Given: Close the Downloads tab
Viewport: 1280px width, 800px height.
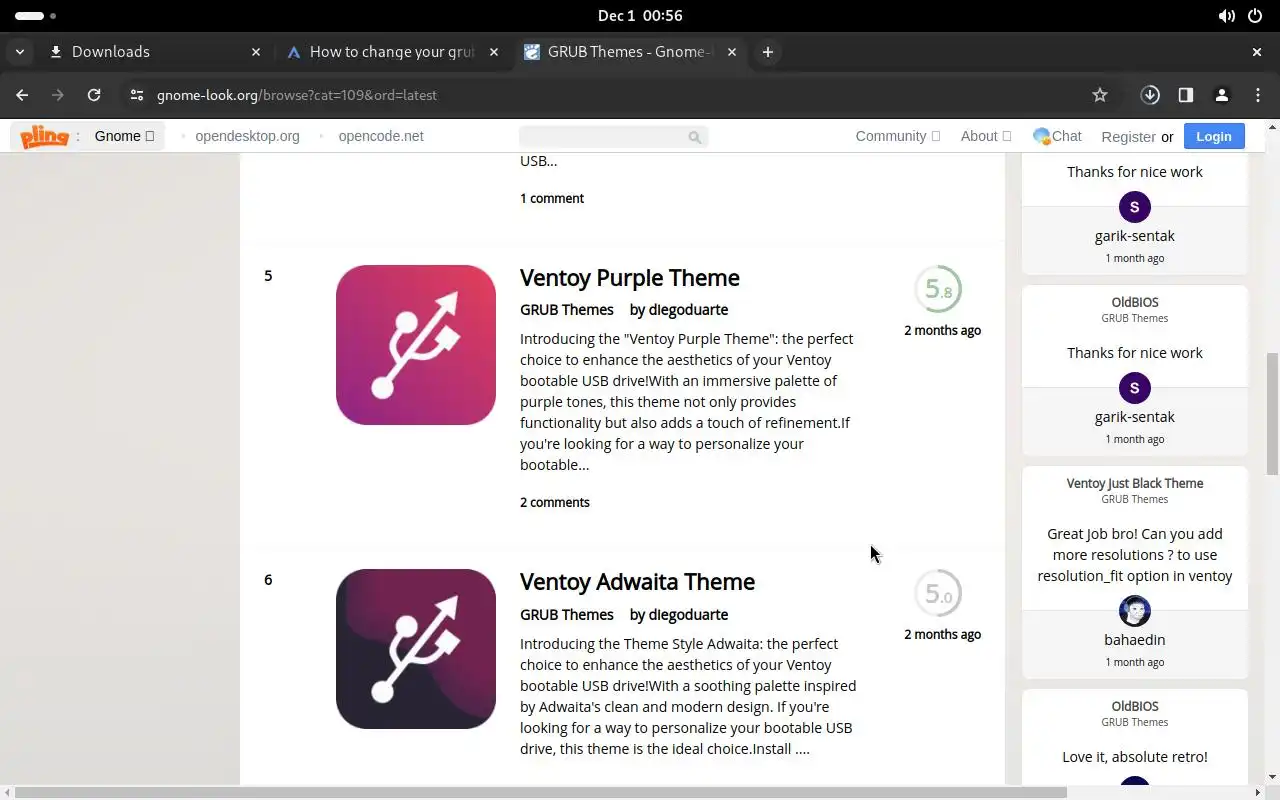Looking at the screenshot, I should [256, 52].
